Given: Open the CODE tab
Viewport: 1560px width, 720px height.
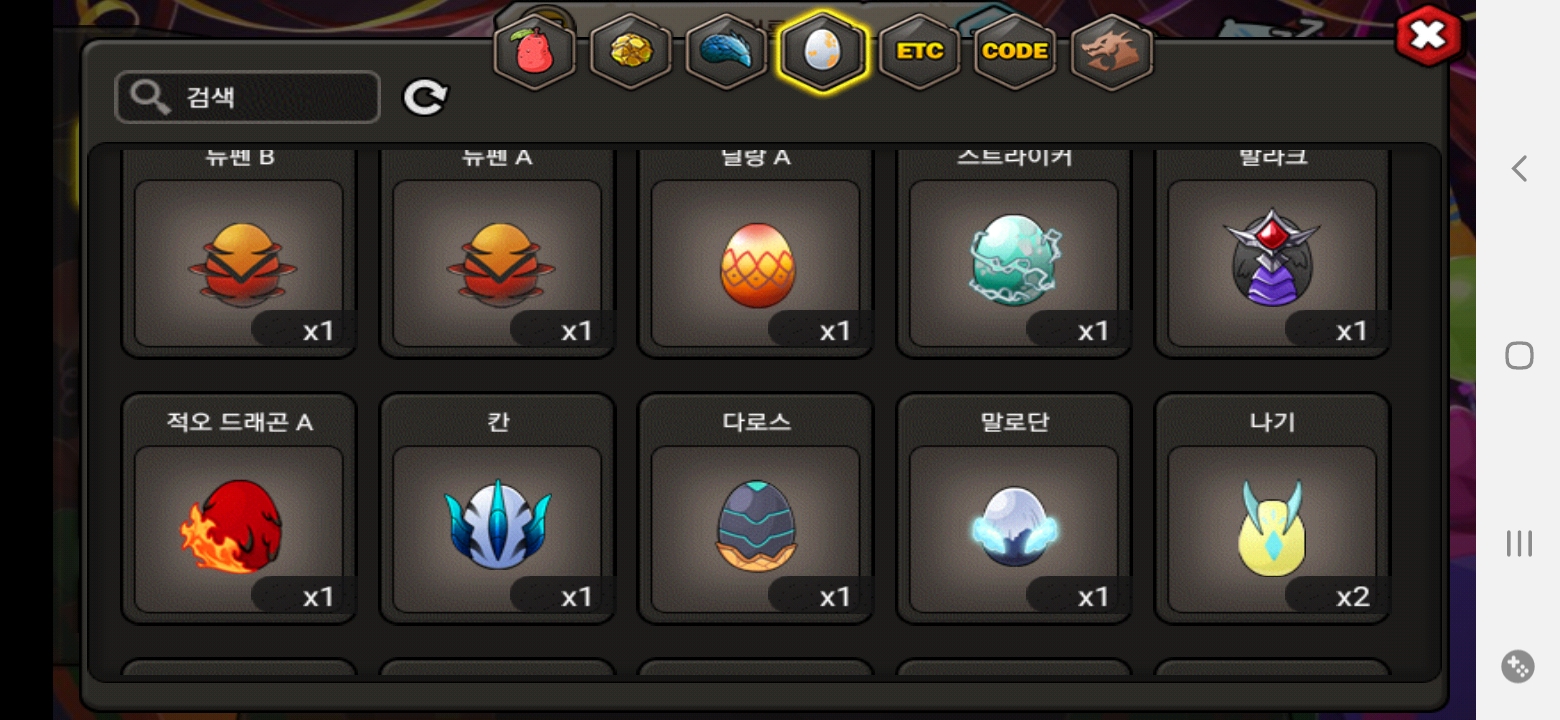Looking at the screenshot, I should tap(1015, 52).
